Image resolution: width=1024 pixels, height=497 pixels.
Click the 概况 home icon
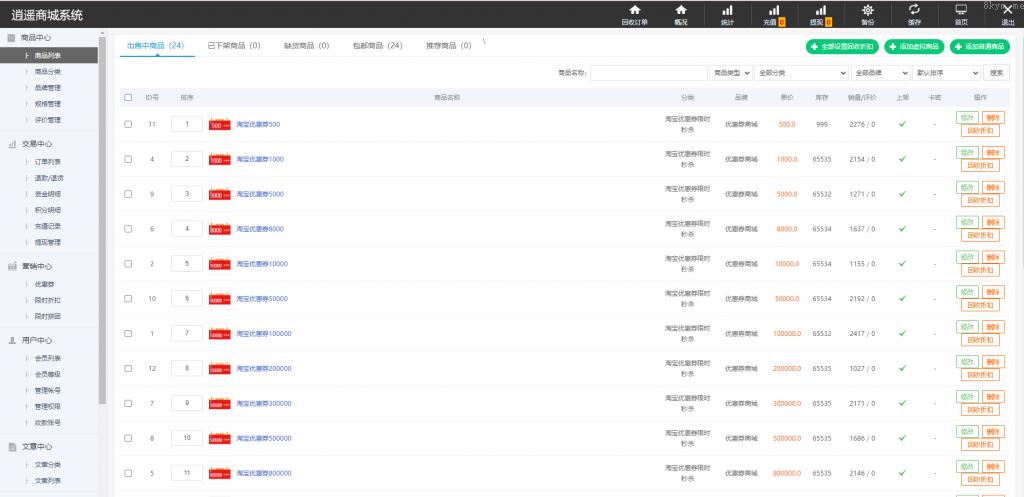coord(681,14)
